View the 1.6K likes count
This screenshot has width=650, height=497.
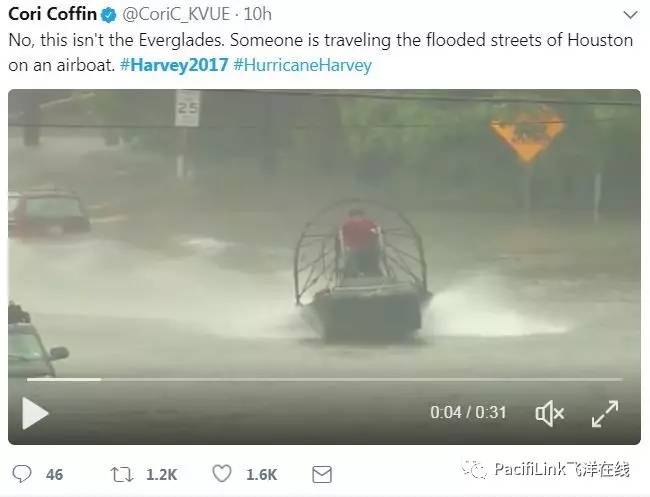[x=262, y=475]
